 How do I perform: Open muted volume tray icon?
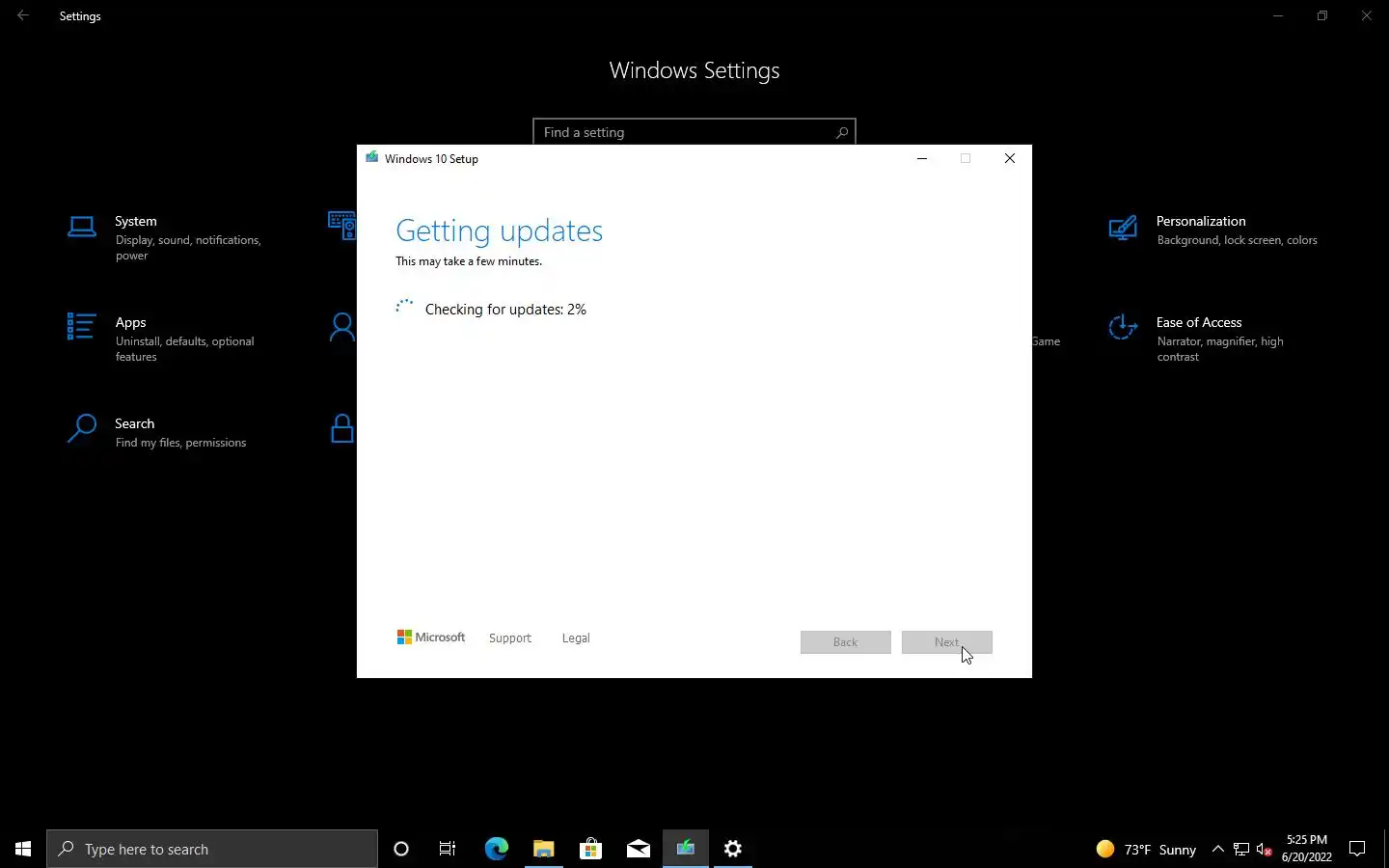pos(1265,849)
